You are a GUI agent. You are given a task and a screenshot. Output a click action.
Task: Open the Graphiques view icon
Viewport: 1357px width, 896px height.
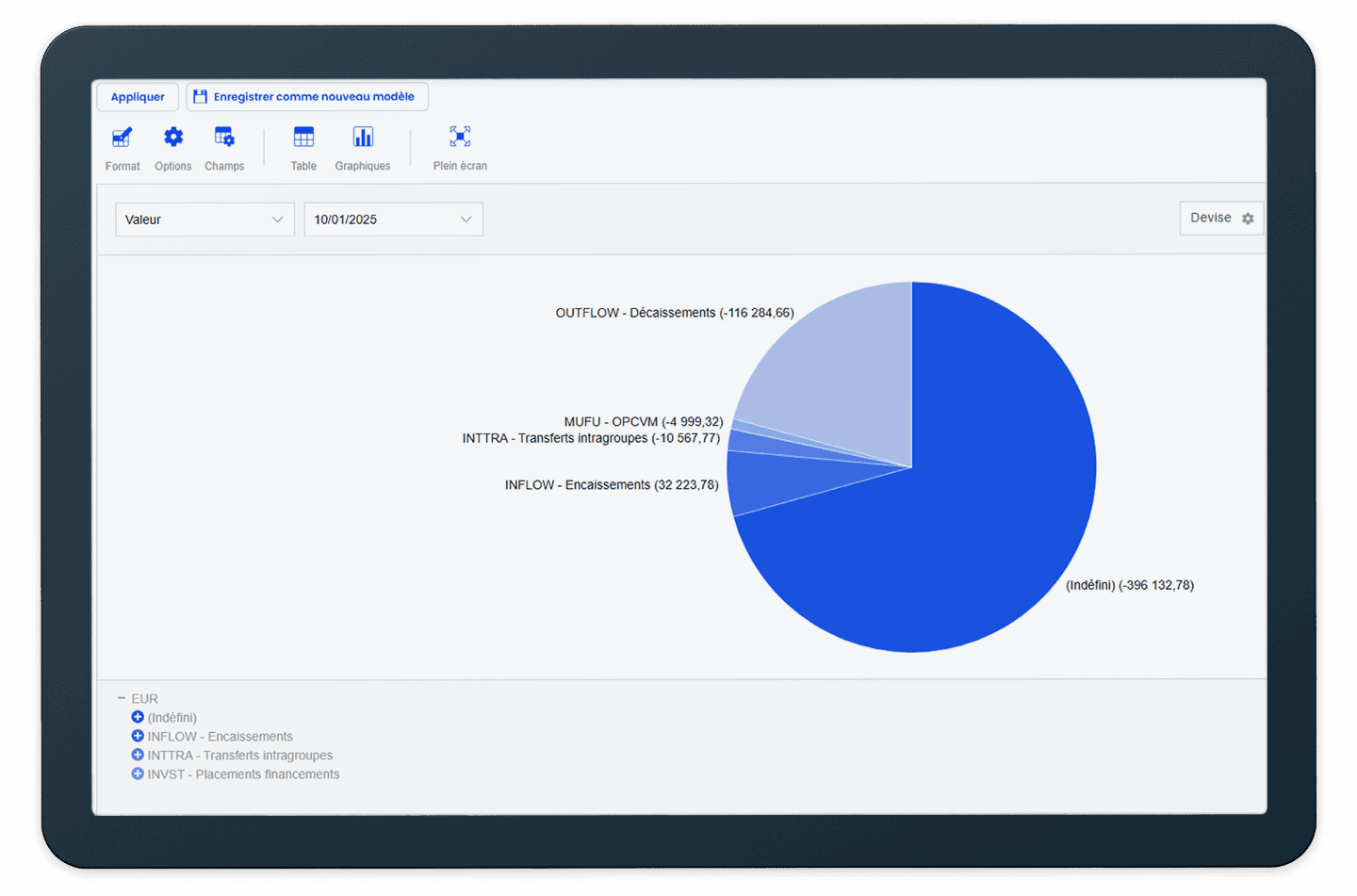pyautogui.click(x=363, y=138)
